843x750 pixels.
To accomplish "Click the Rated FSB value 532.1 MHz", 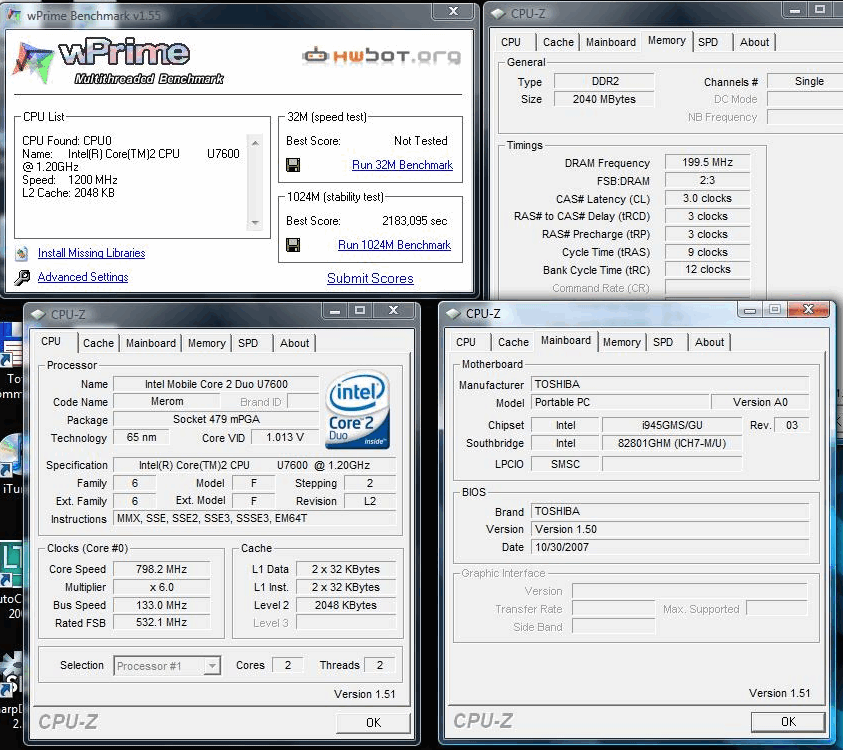I will pyautogui.click(x=161, y=623).
